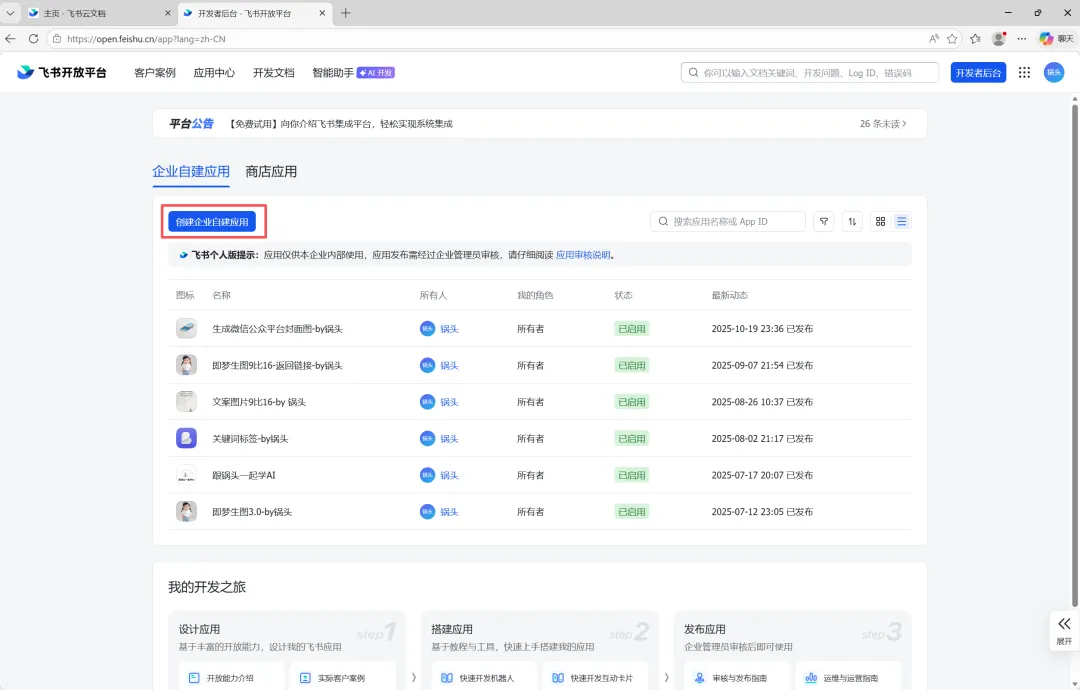
Task: Open 审核与发布指南 card
Action: [x=737, y=676]
